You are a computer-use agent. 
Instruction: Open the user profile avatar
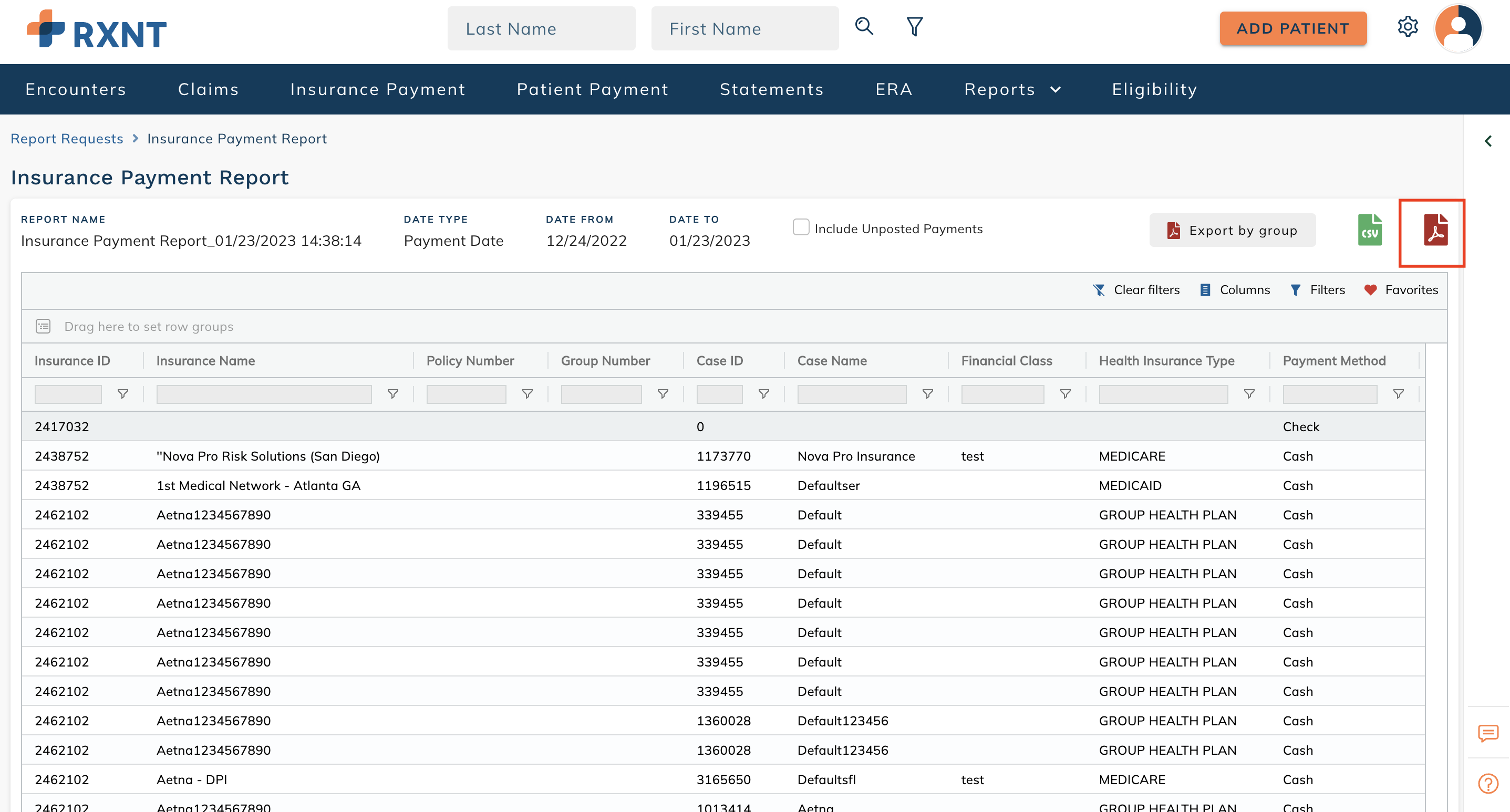point(1458,28)
